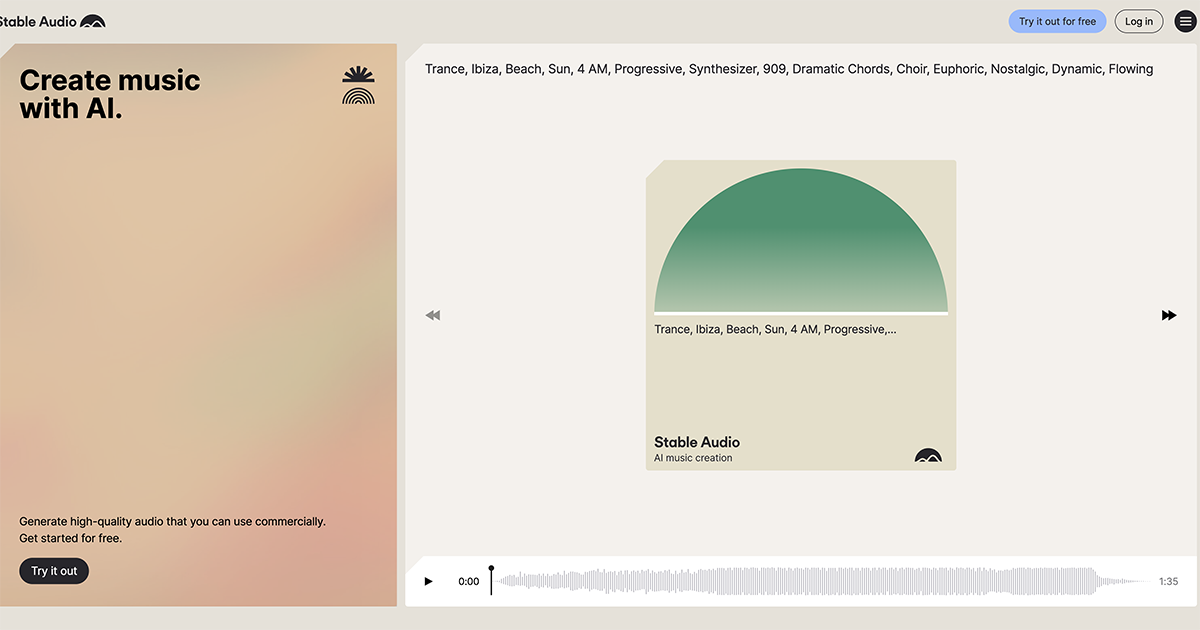Click the black "Try it out" button
The width and height of the screenshot is (1200, 630).
tap(54, 571)
